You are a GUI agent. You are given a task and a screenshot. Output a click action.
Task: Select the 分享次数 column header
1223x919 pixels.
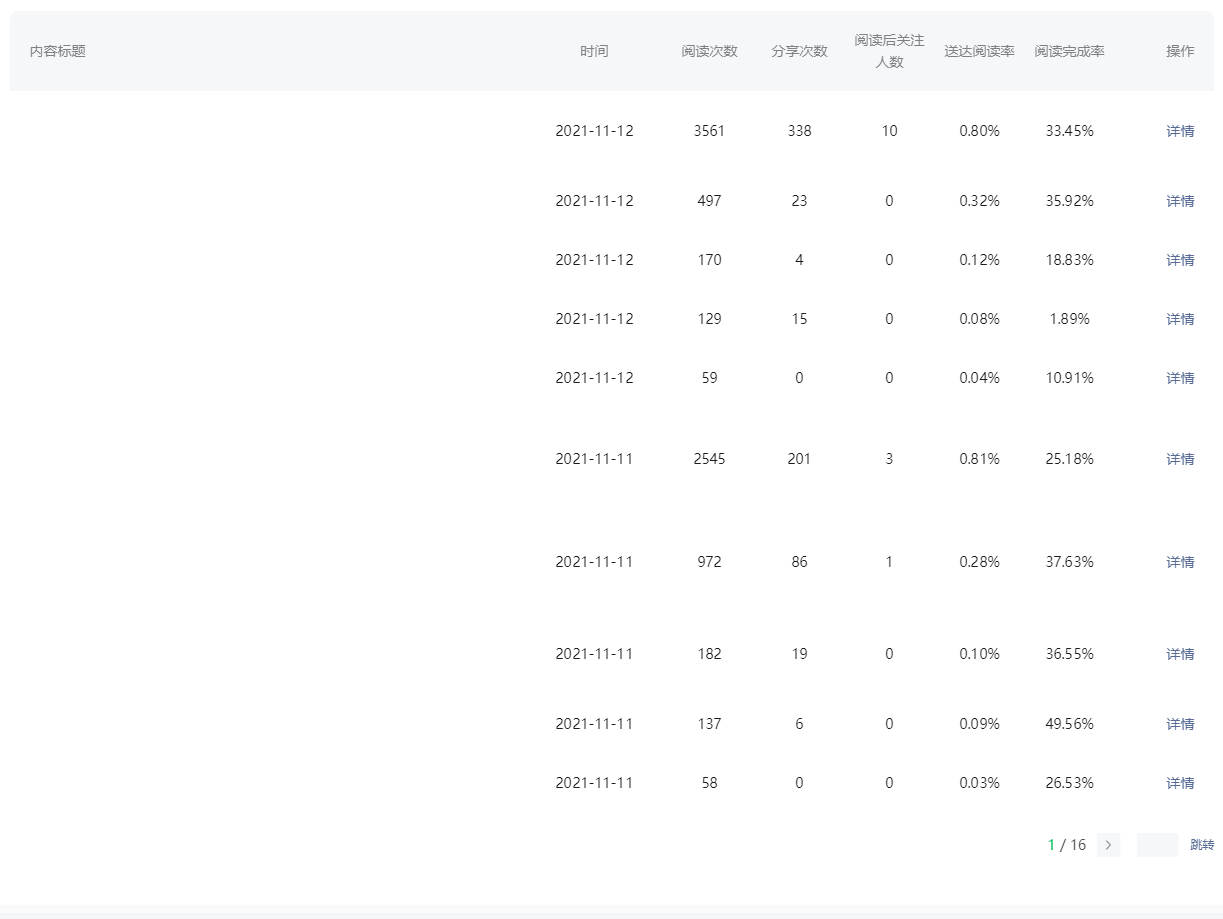click(799, 51)
